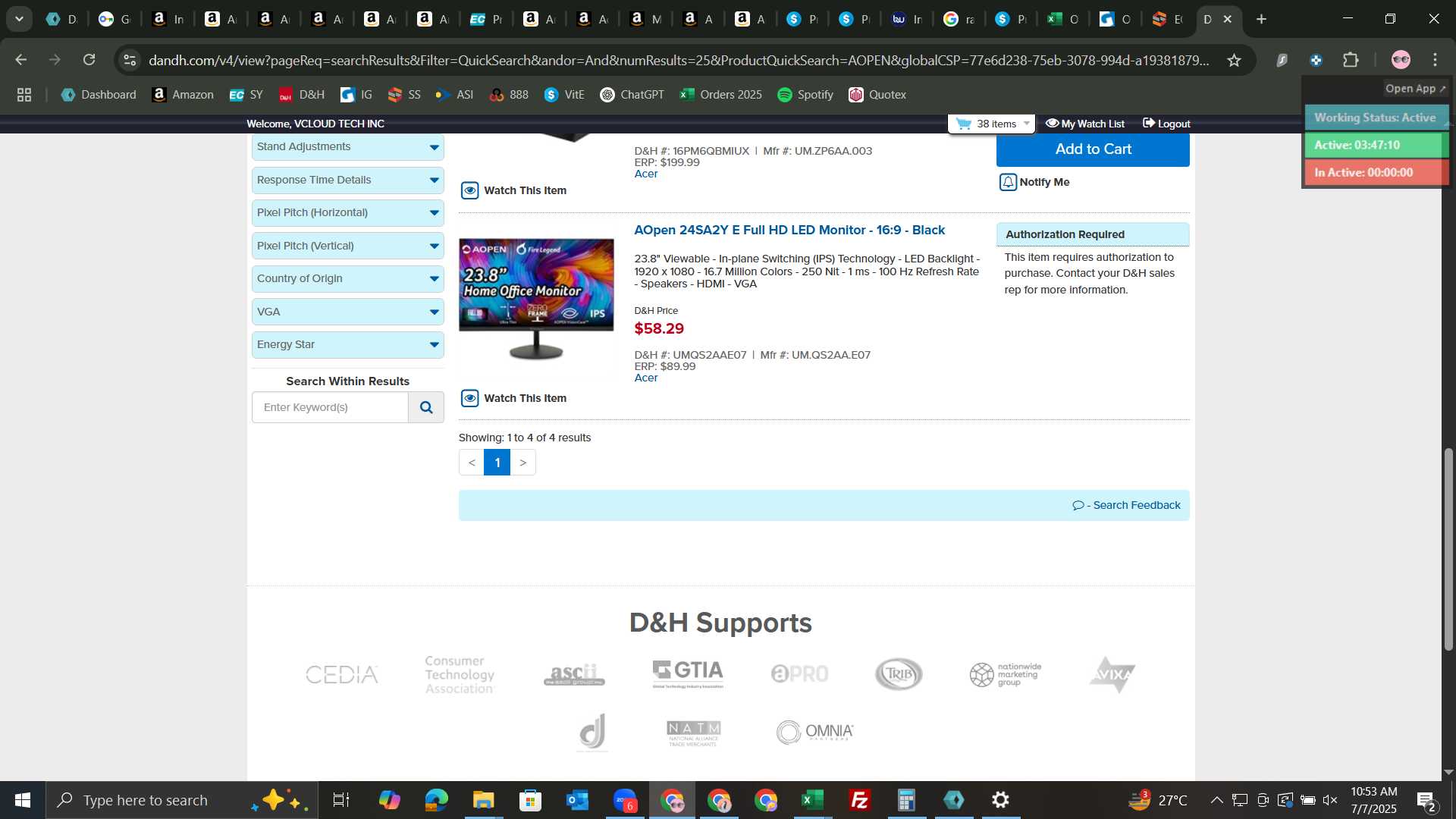Open Windows Start menu

tap(23, 800)
